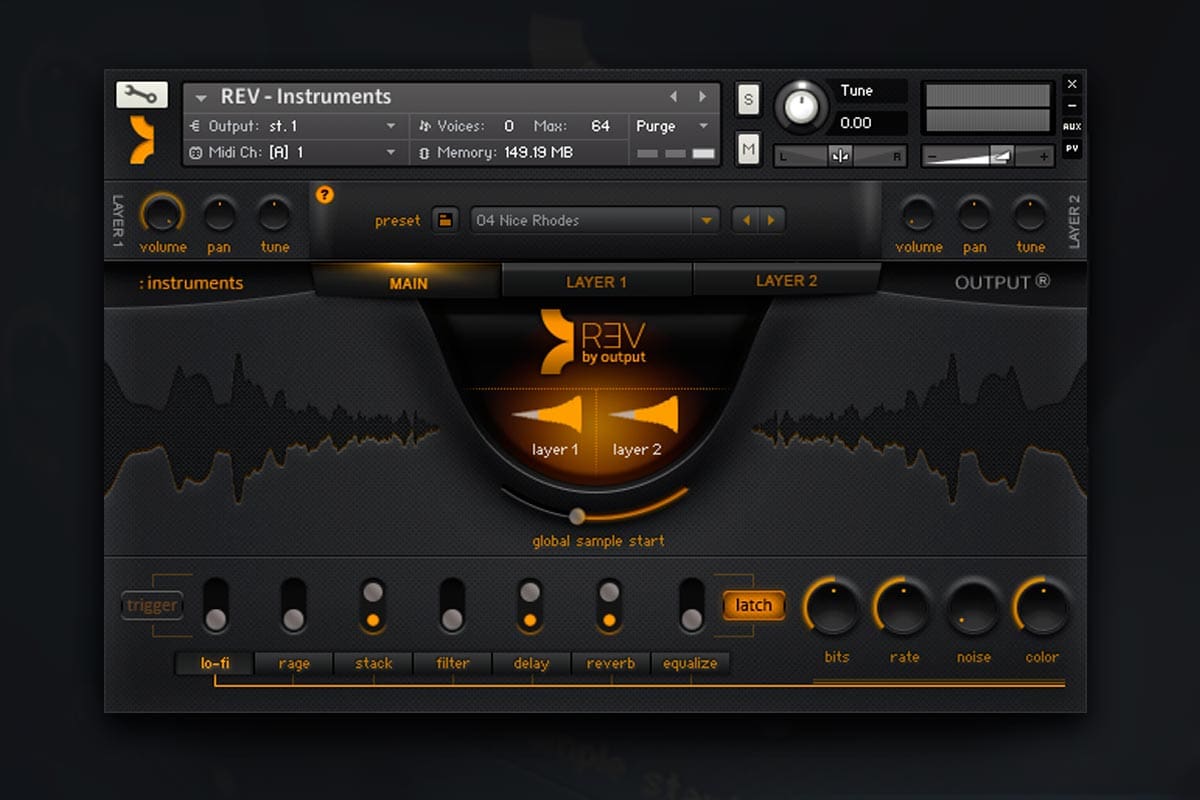Click the rate knob

click(x=903, y=607)
